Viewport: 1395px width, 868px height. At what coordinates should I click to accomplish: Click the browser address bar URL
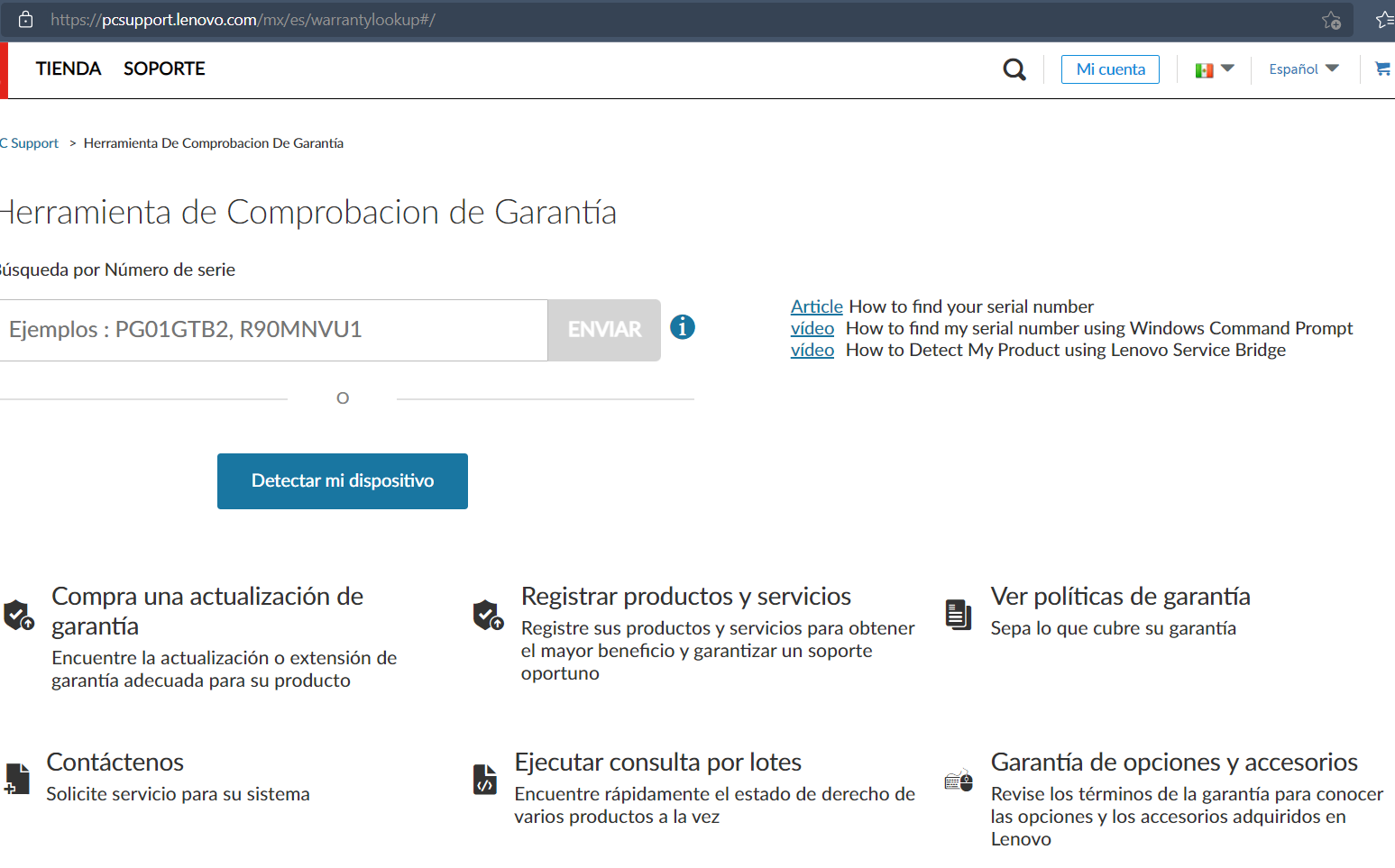point(243,20)
